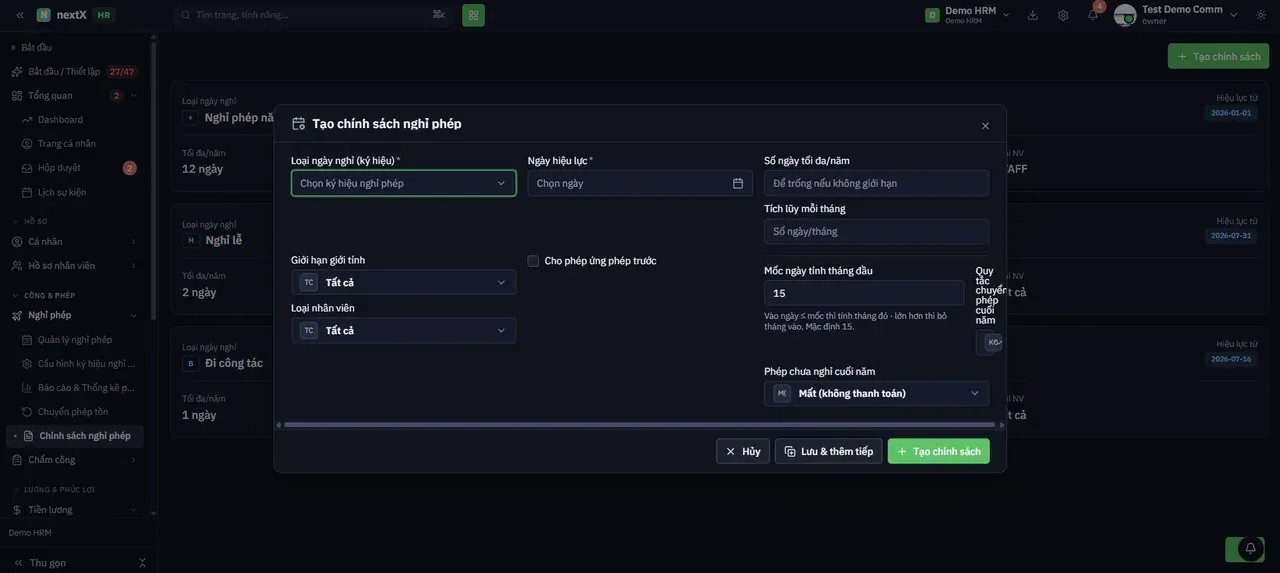Open the Loại nhân viên dropdown
The image size is (1280, 573).
404,330
